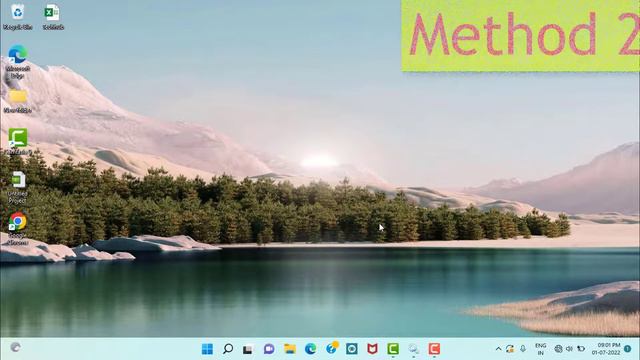Show hidden system tray icons
This screenshot has width=640, height=360.
coord(498,349)
